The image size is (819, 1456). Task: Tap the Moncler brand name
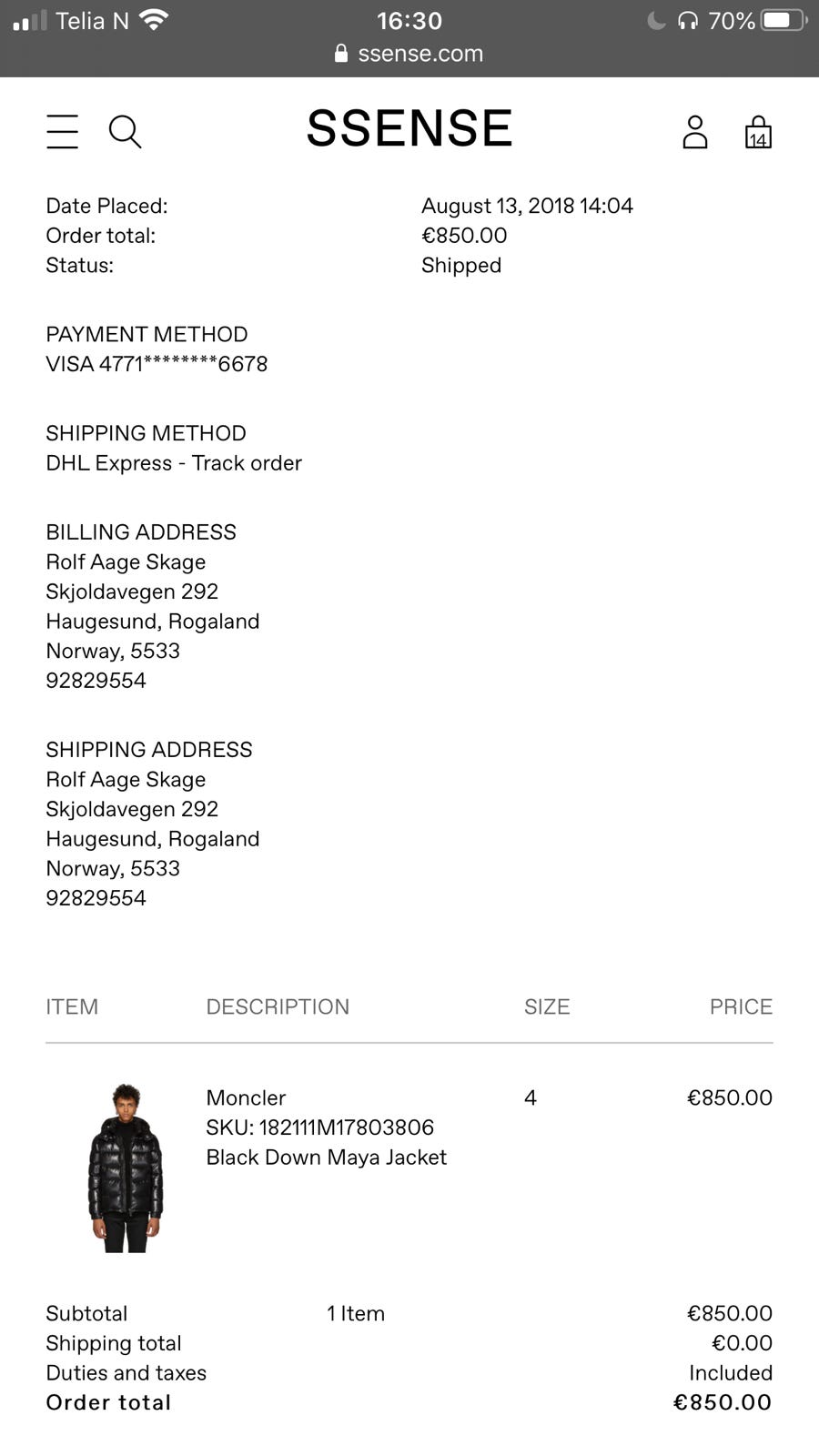246,1097
